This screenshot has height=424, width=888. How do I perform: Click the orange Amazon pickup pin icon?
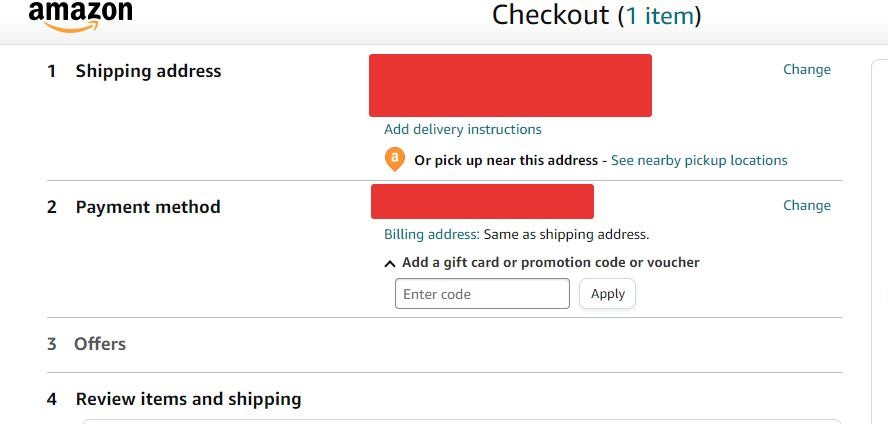coord(395,160)
